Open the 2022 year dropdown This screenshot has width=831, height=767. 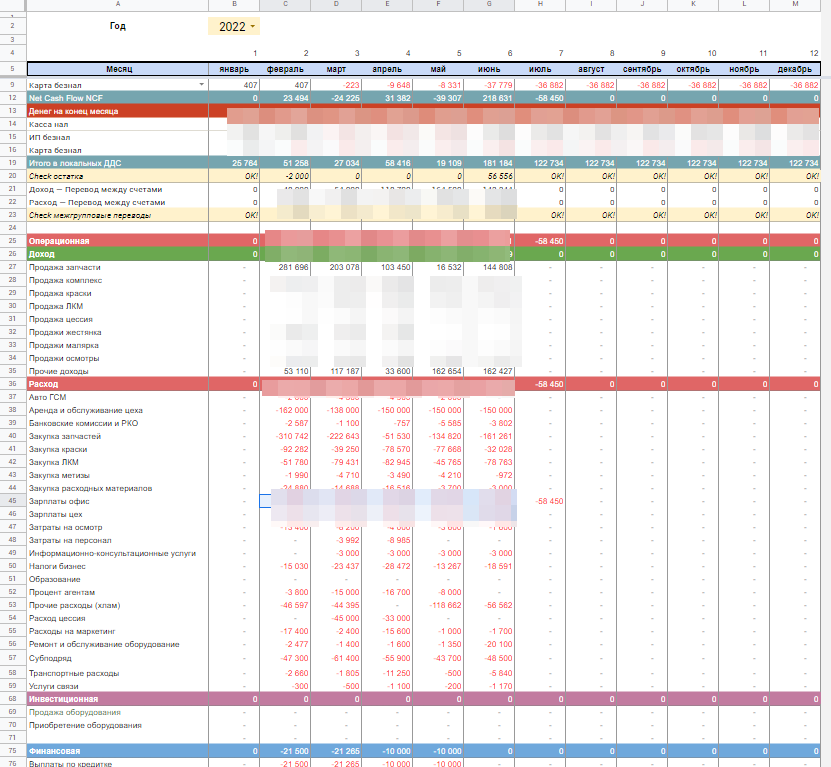coord(252,27)
